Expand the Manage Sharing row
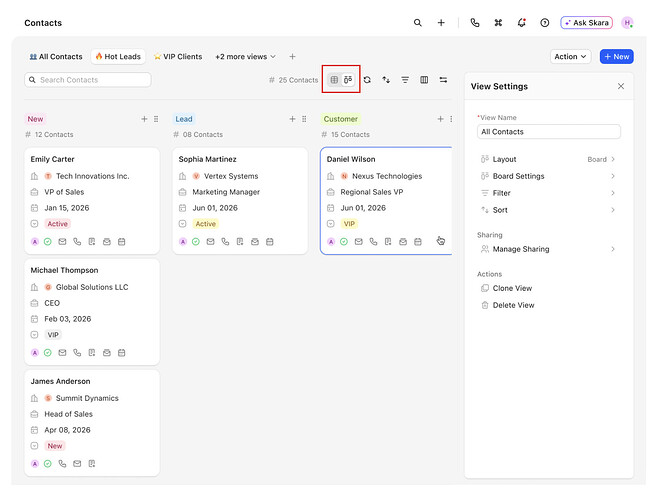Image resolution: width=653 pixels, height=500 pixels. (x=548, y=249)
